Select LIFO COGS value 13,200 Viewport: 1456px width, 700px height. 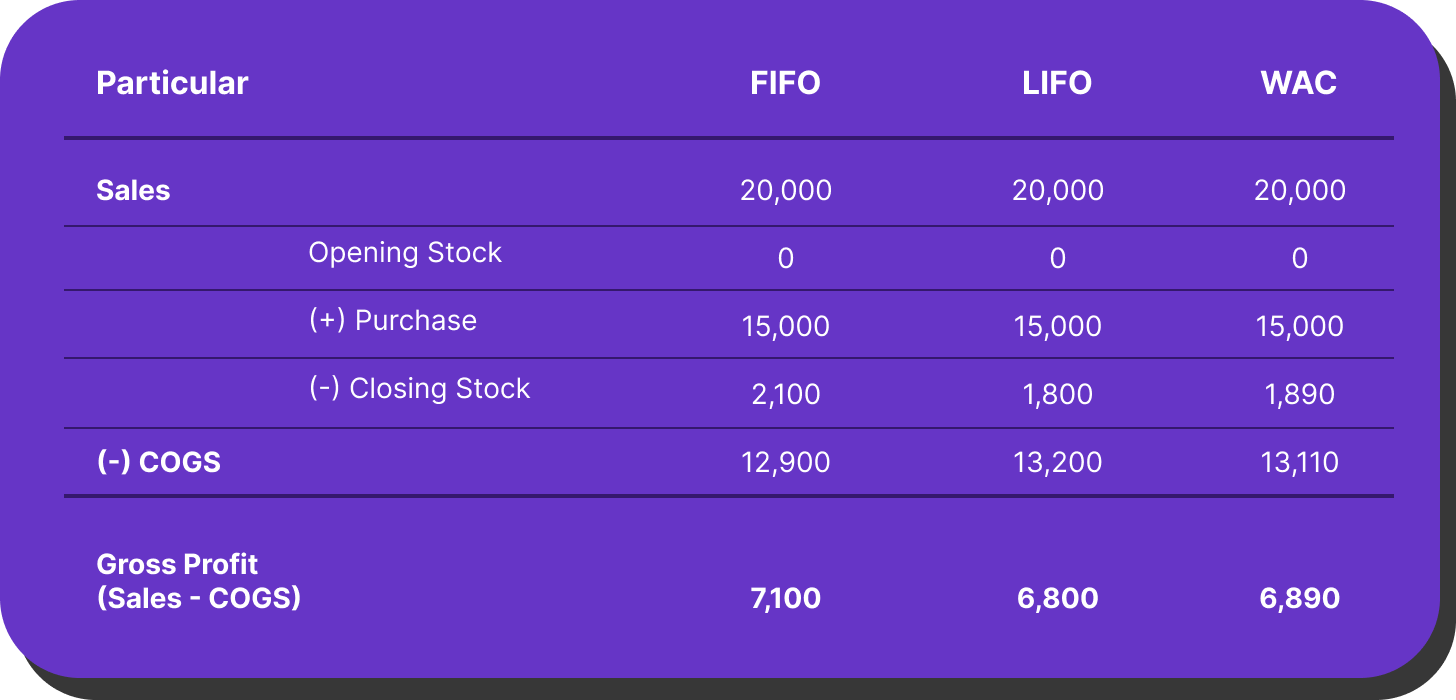pyautogui.click(x=1057, y=462)
